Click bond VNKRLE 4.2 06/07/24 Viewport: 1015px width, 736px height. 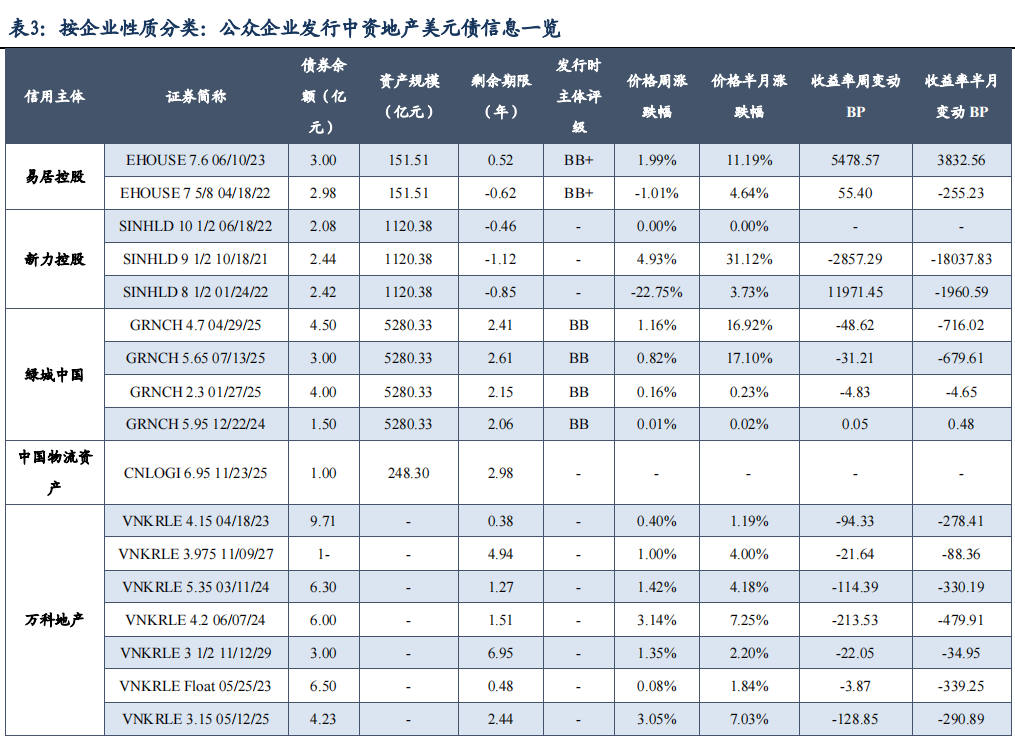click(x=195, y=620)
